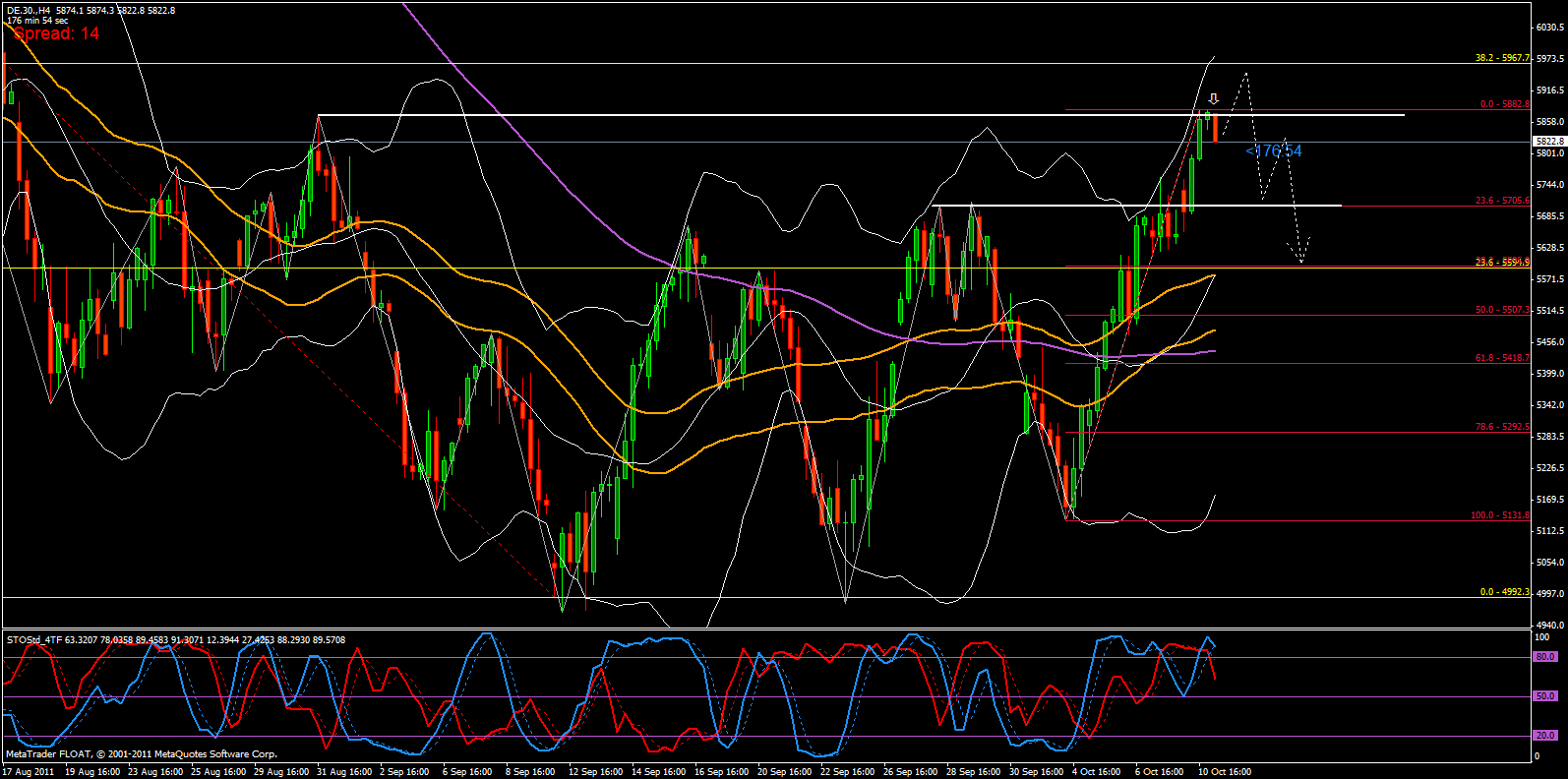
Task: Click the 80.0 level tag on stochastic scale
Action: point(1545,656)
